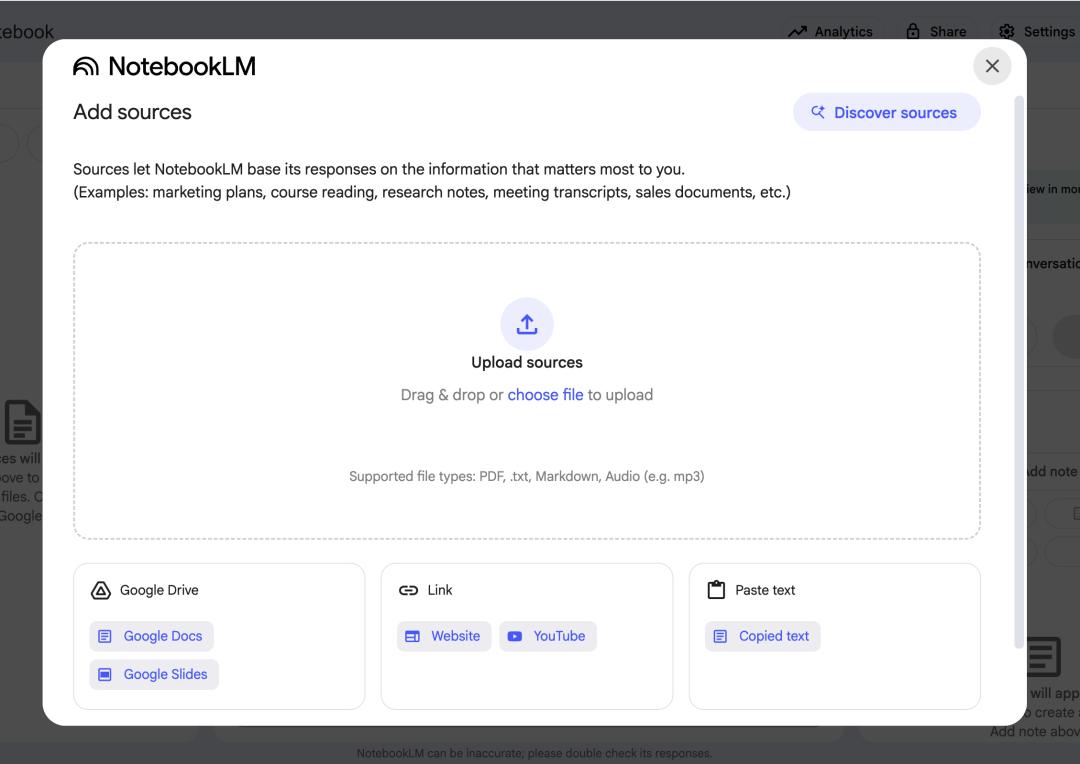Click the Share lock icon
Viewport: 1080px width, 764px height.
click(912, 32)
